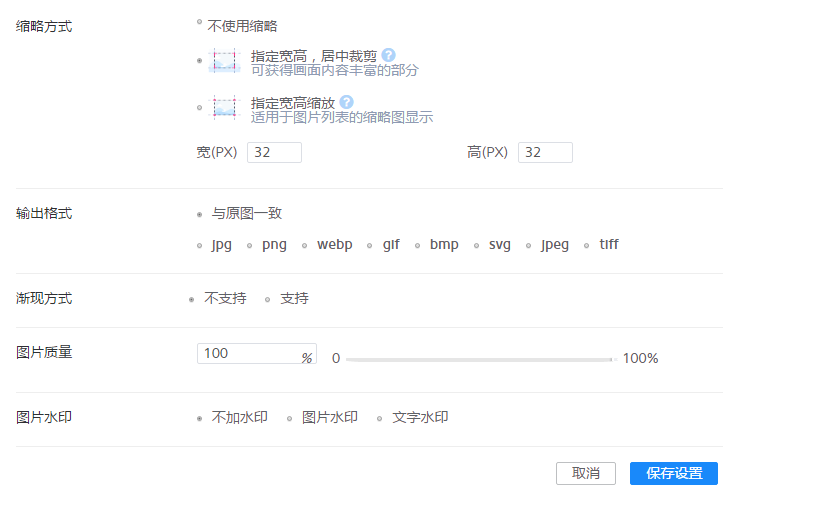Click the 高(PX) height input field
Image resolution: width=822 pixels, height=517 pixels.
[544, 152]
